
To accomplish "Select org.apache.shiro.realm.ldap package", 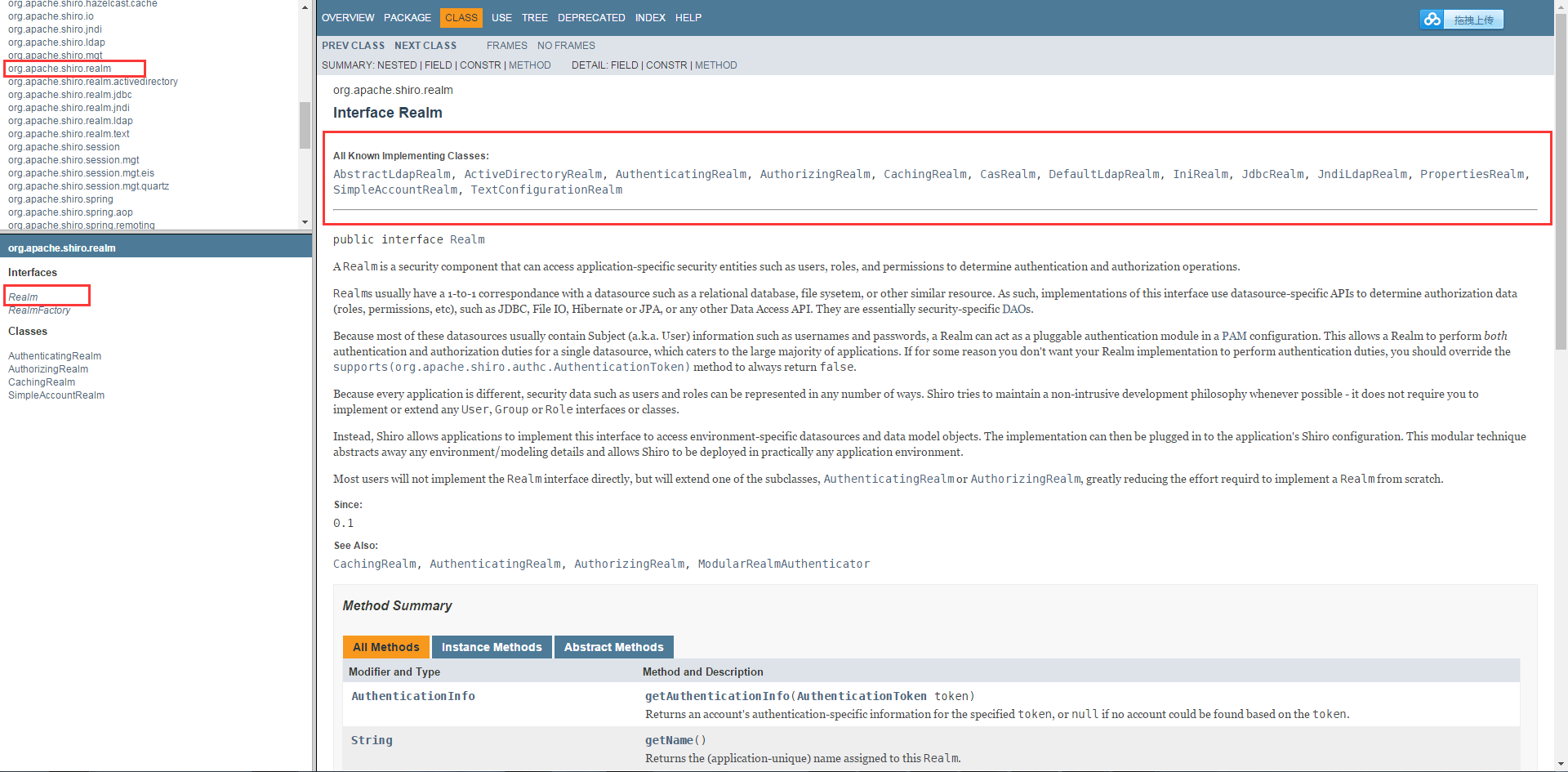I will click(70, 121).
